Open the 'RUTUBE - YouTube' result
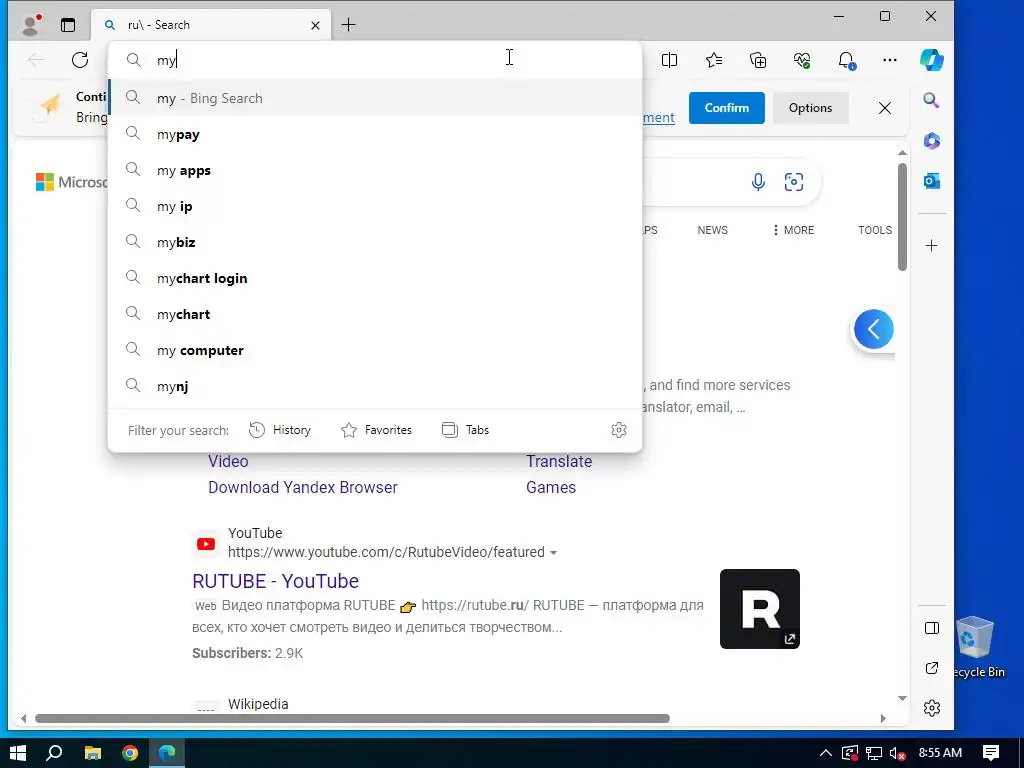 pyautogui.click(x=275, y=581)
